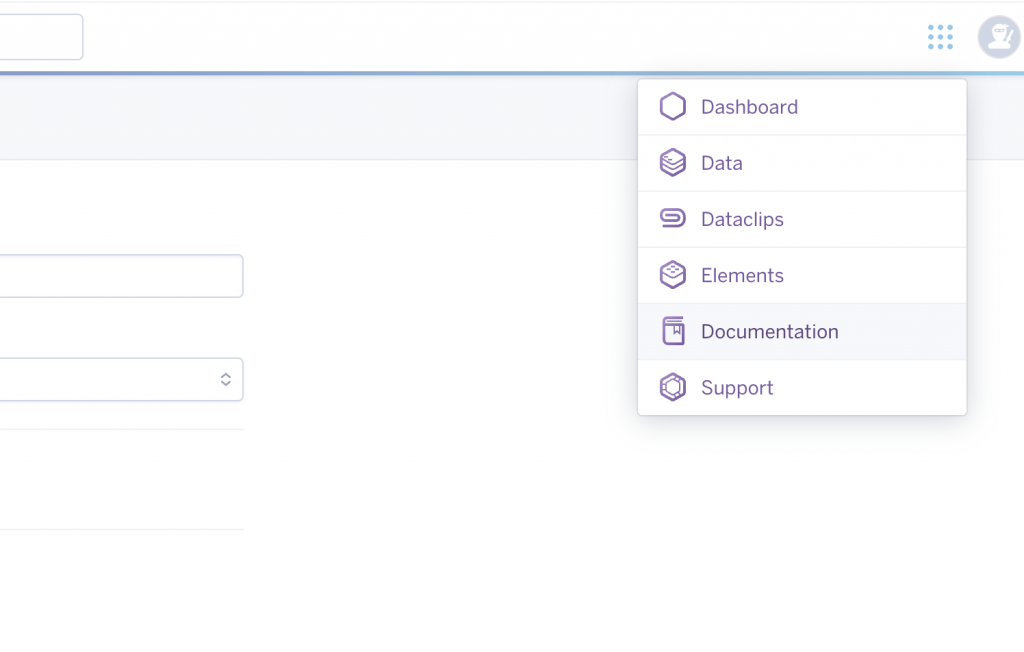The image size is (1024, 652).
Task: Choose the Data menu entry
Action: (721, 163)
